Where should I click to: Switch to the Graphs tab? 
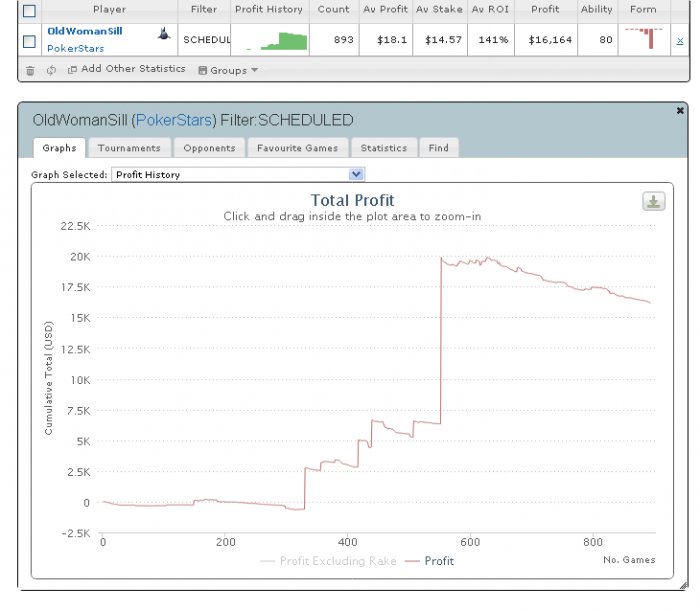(x=59, y=148)
